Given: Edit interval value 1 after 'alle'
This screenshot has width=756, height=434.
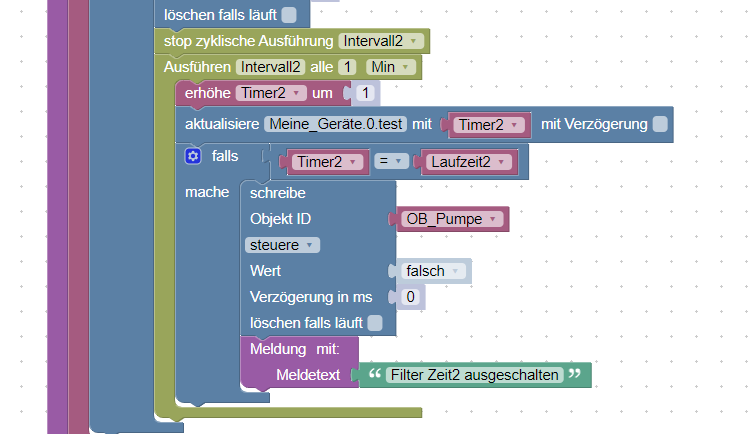Looking at the screenshot, I should pos(347,67).
